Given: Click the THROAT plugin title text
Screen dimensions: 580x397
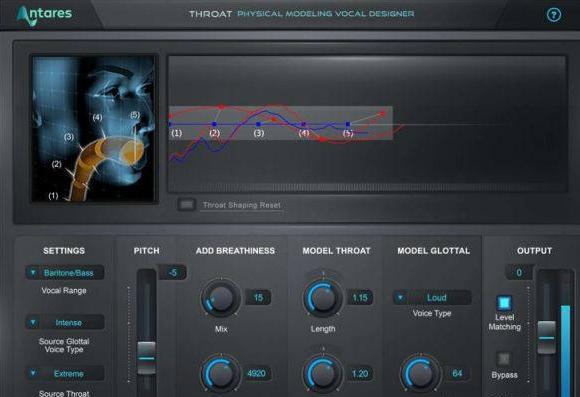Looking at the screenshot, I should click(x=210, y=14).
